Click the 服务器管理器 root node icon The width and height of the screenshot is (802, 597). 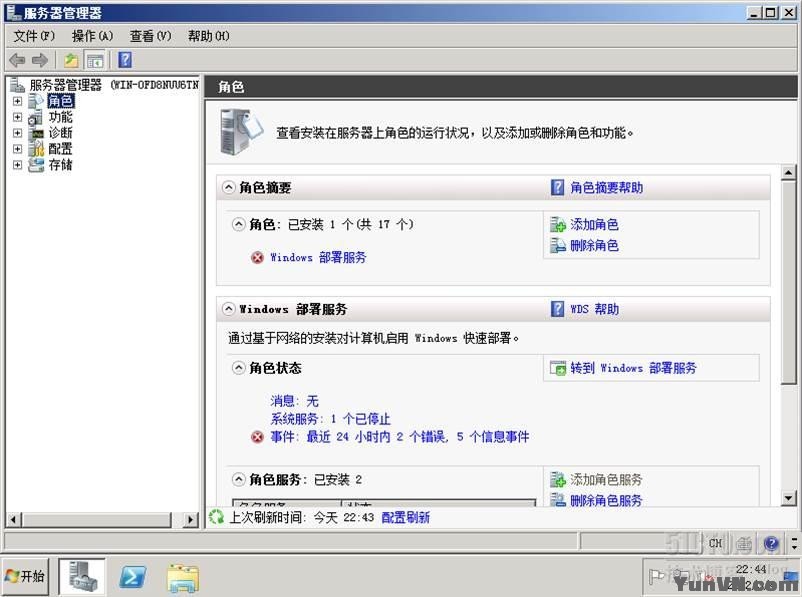point(17,85)
